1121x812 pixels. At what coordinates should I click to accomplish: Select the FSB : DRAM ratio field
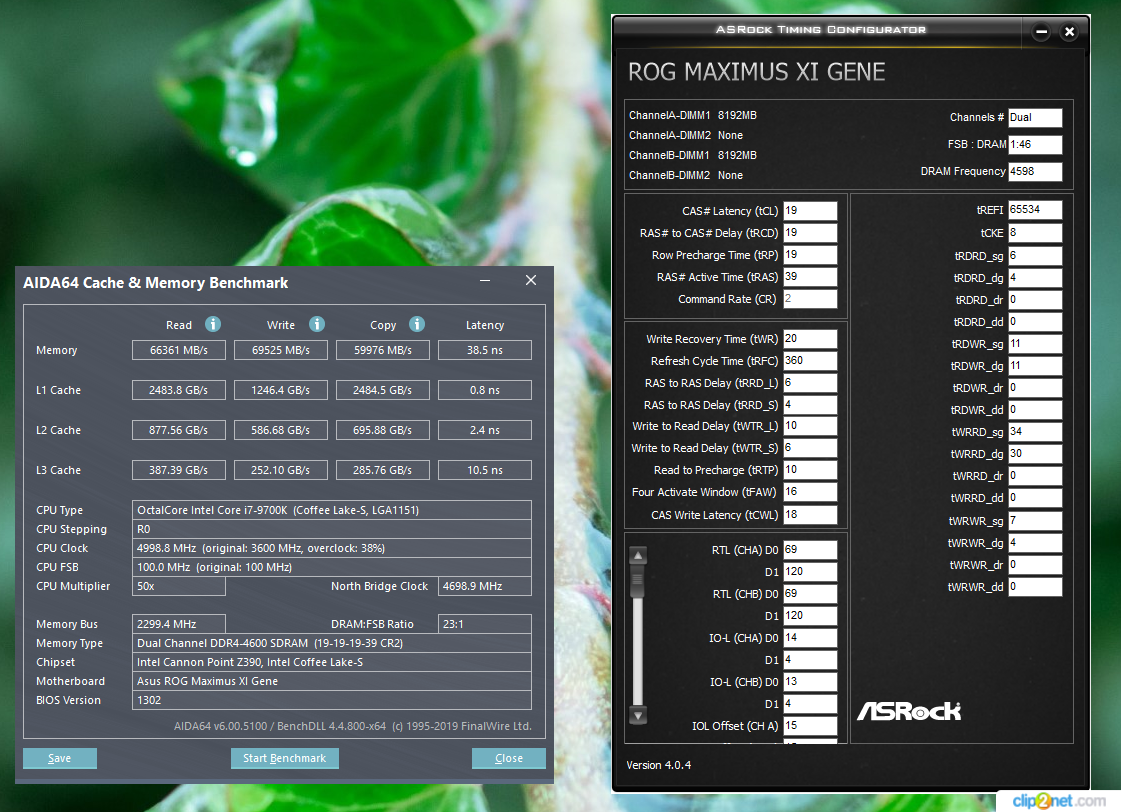1035,144
